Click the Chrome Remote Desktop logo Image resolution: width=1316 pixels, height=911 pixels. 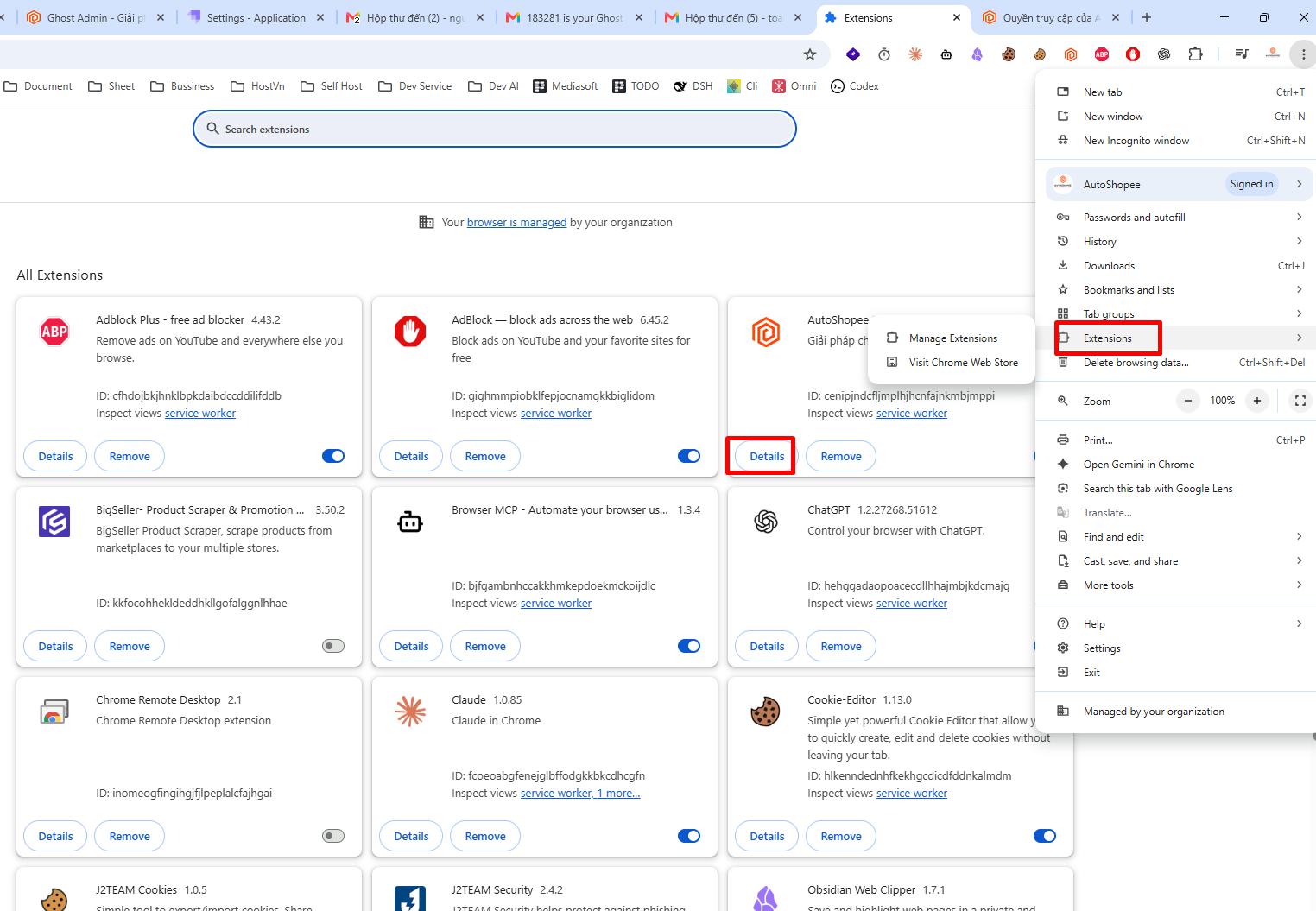tap(54, 712)
